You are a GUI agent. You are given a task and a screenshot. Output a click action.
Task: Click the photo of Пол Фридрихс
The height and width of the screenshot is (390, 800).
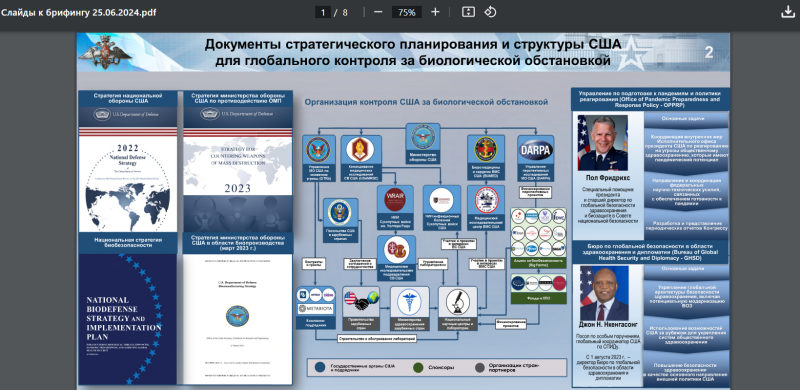coord(603,142)
